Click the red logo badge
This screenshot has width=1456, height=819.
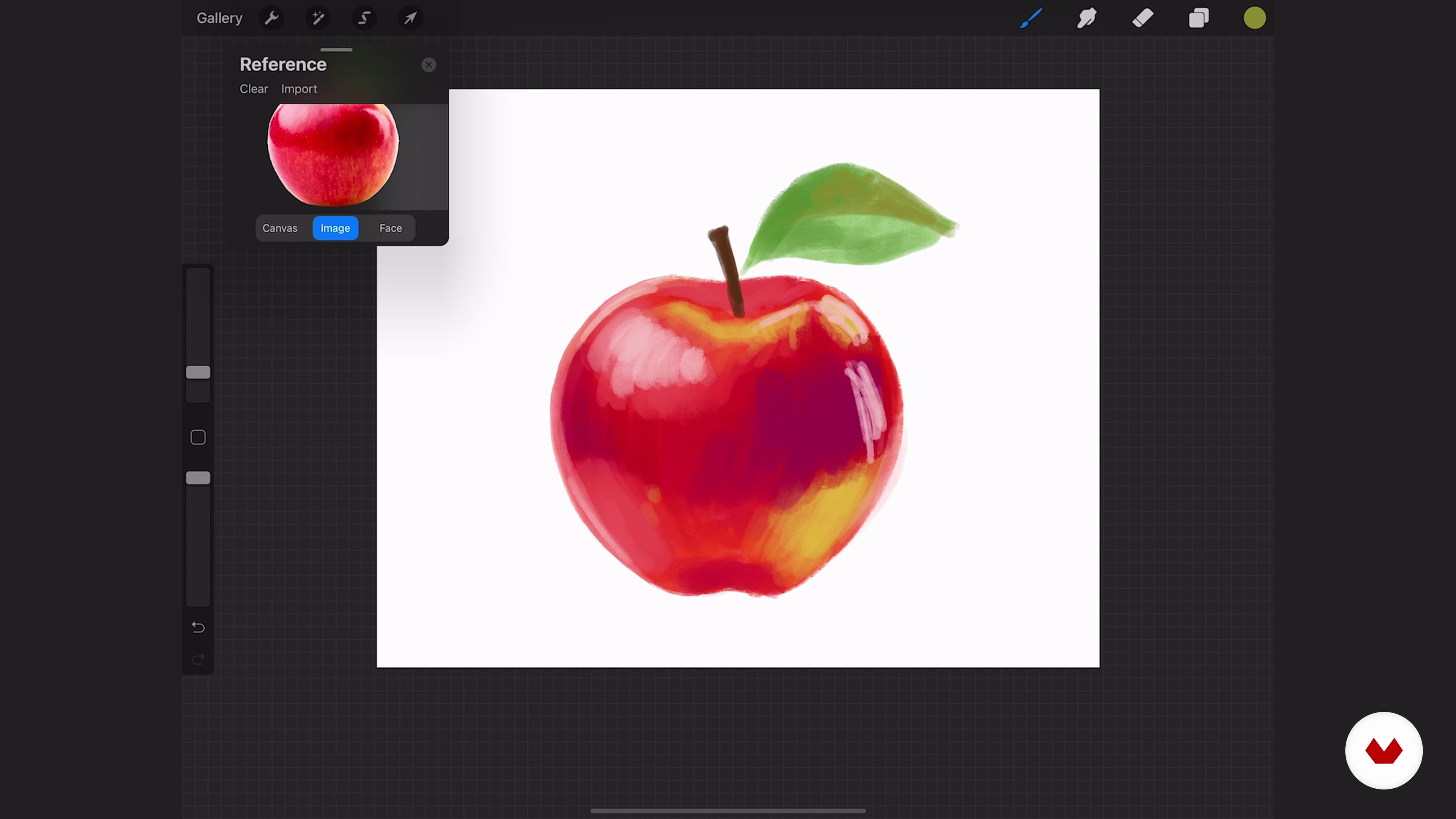(x=1384, y=751)
